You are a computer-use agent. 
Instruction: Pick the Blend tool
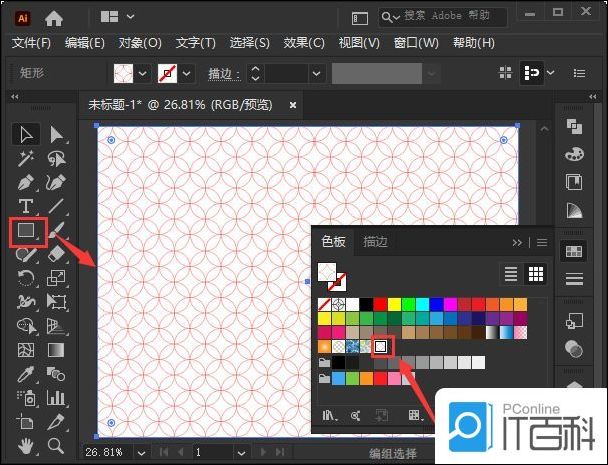[x=57, y=374]
